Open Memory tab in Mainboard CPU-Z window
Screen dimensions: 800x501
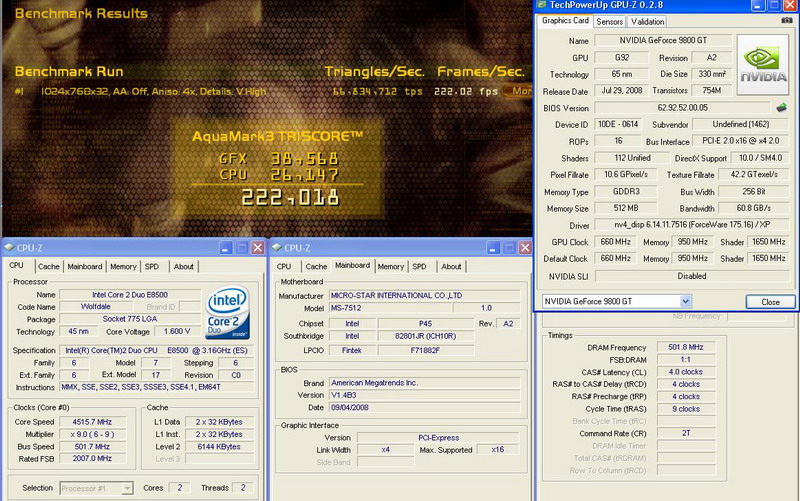pos(391,266)
